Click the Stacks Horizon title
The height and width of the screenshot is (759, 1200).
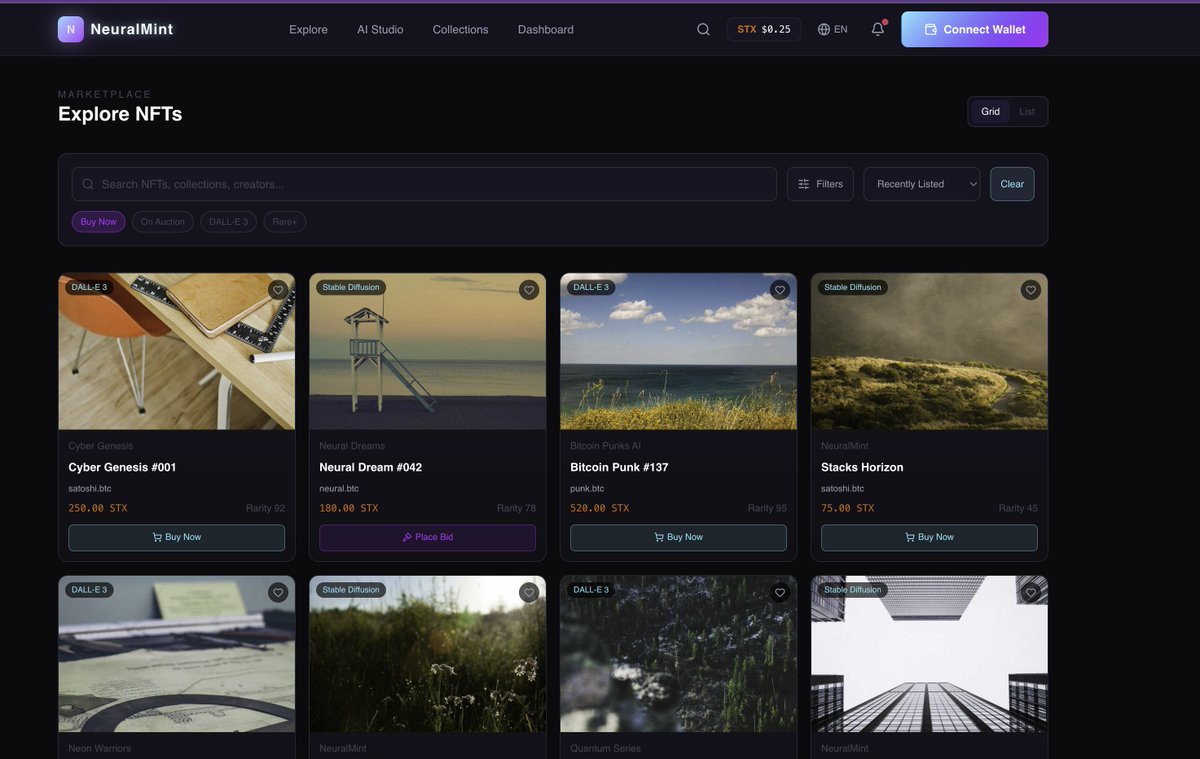tap(862, 467)
